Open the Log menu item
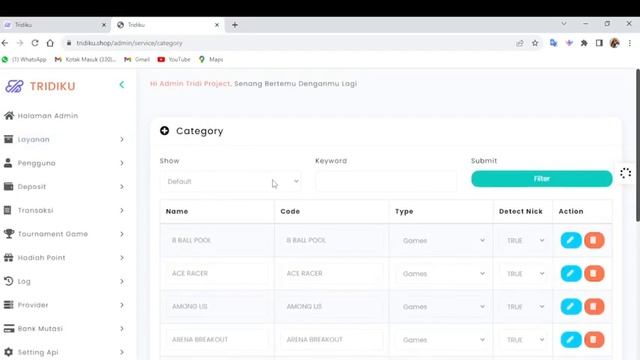 (65, 282)
